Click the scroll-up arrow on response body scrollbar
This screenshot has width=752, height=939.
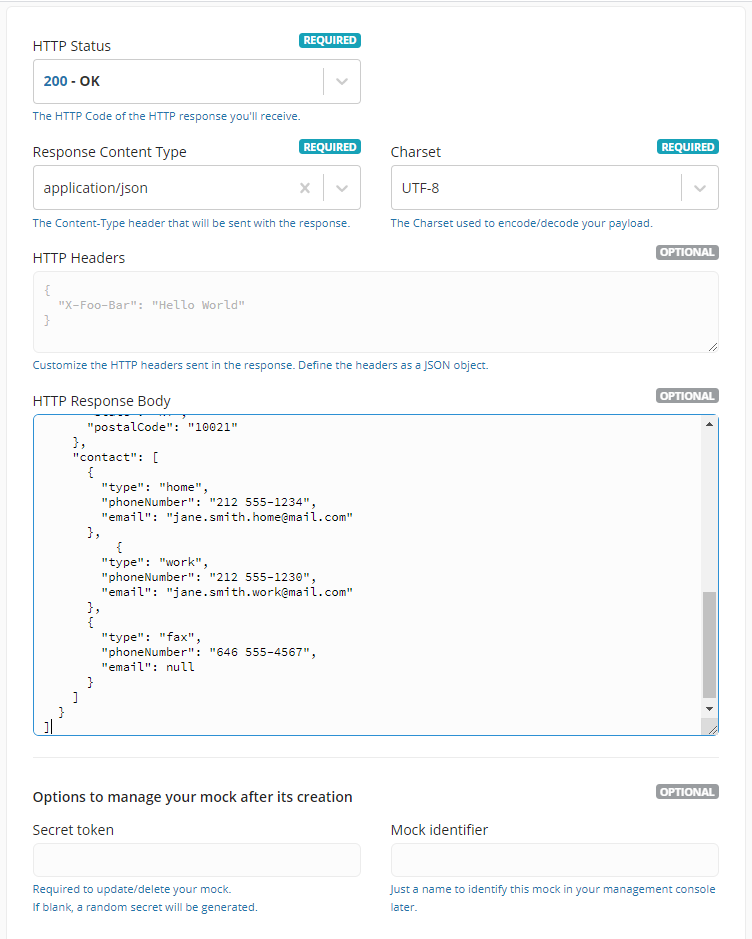(x=710, y=424)
